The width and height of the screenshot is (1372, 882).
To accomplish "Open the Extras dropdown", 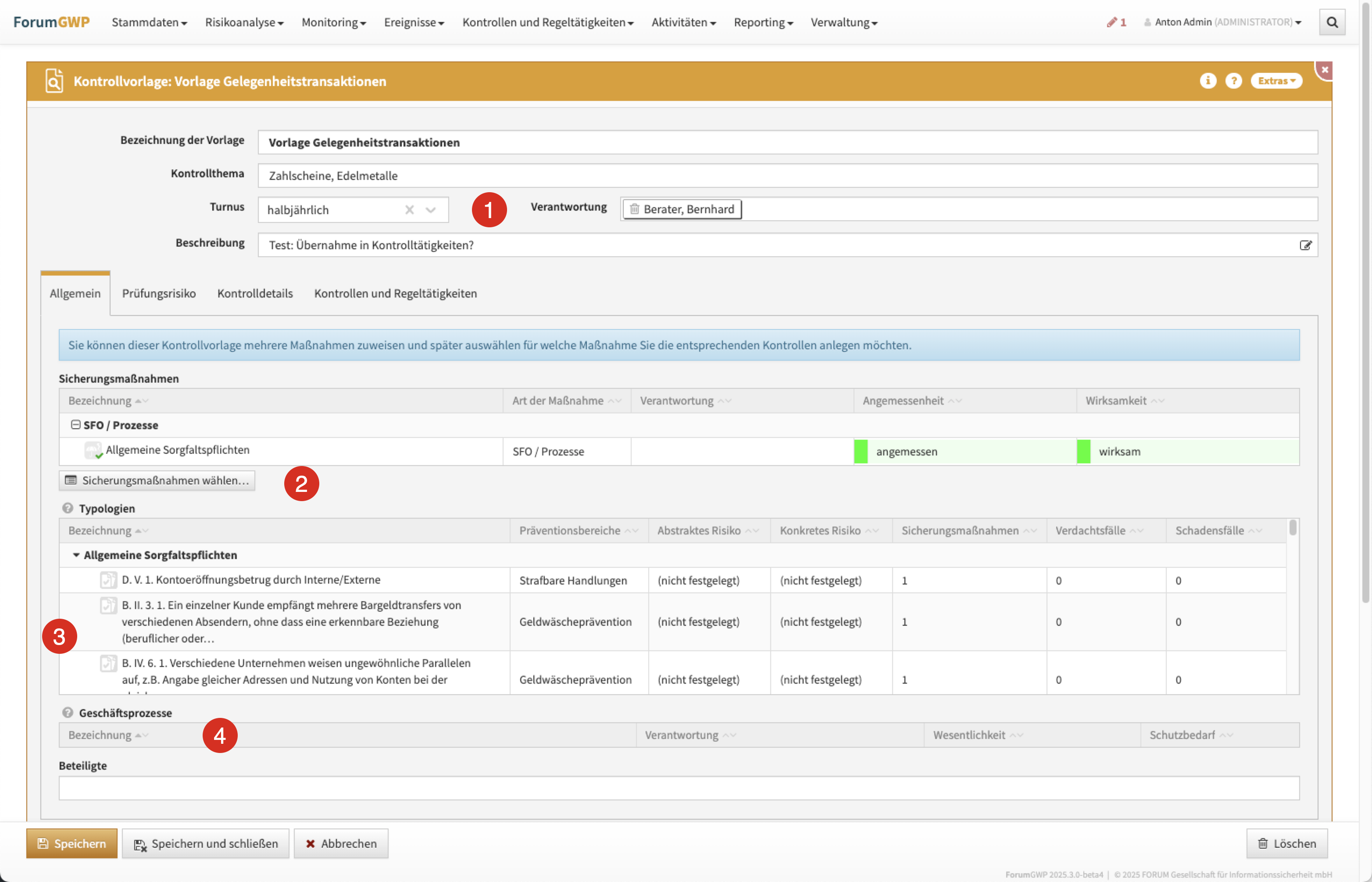I will [x=1276, y=81].
